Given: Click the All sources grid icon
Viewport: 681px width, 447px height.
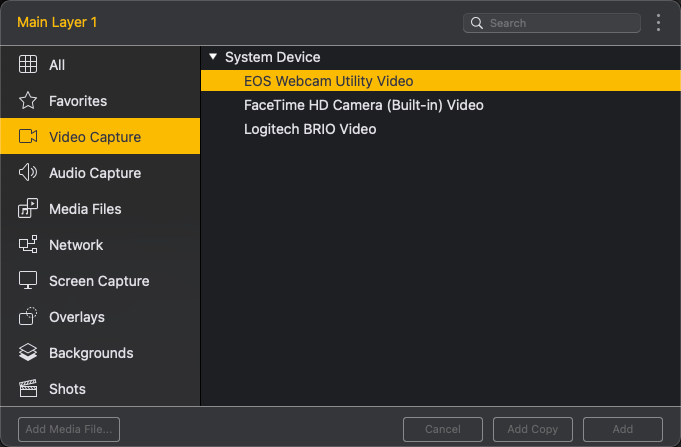Looking at the screenshot, I should point(29,65).
